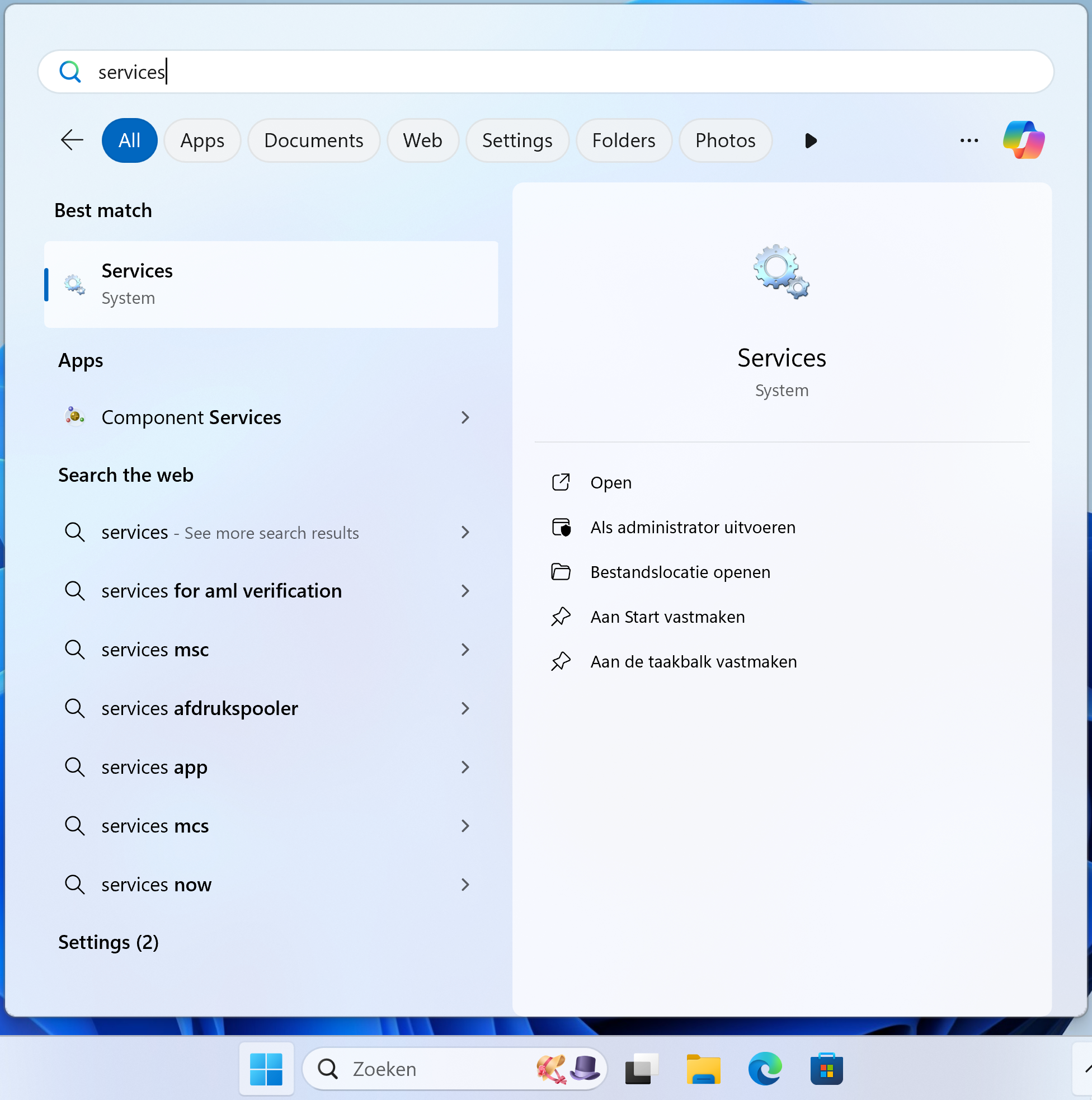The height and width of the screenshot is (1100, 1092).
Task: Click the Copilot icon in search
Action: (1024, 140)
